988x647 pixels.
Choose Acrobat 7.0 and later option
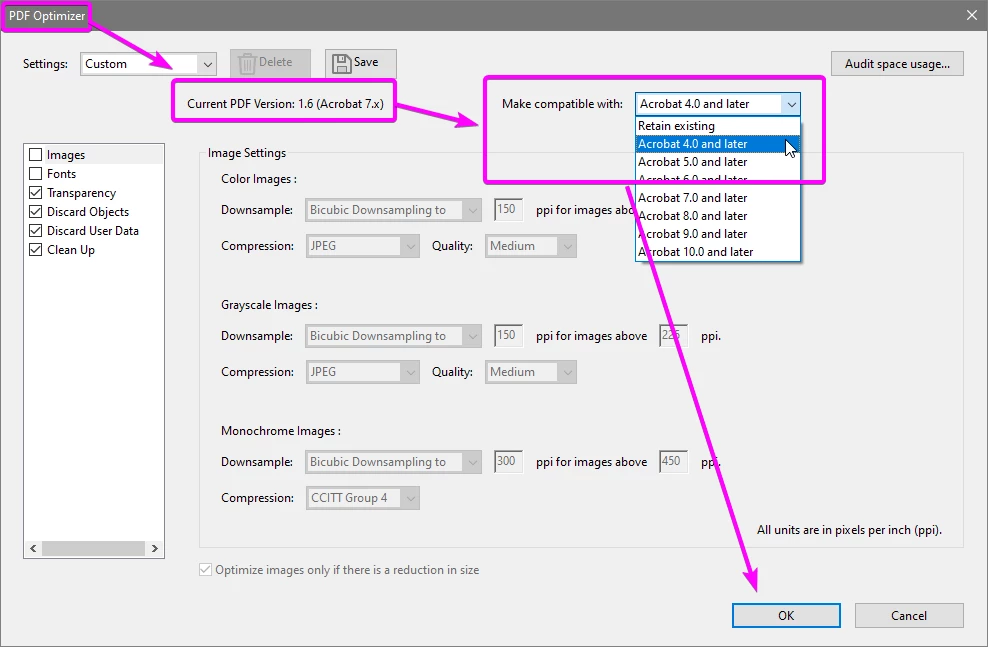pos(718,198)
